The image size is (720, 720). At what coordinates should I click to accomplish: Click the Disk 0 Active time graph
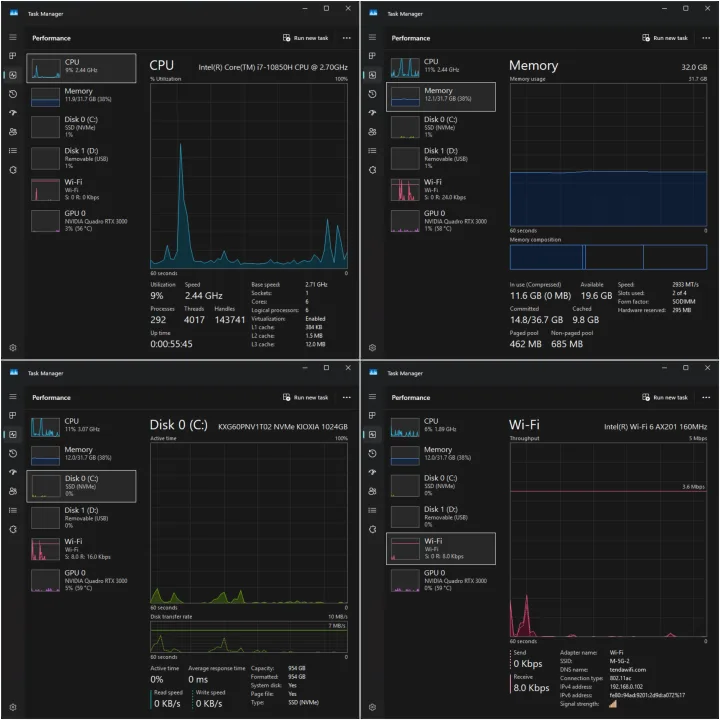[x=249, y=523]
